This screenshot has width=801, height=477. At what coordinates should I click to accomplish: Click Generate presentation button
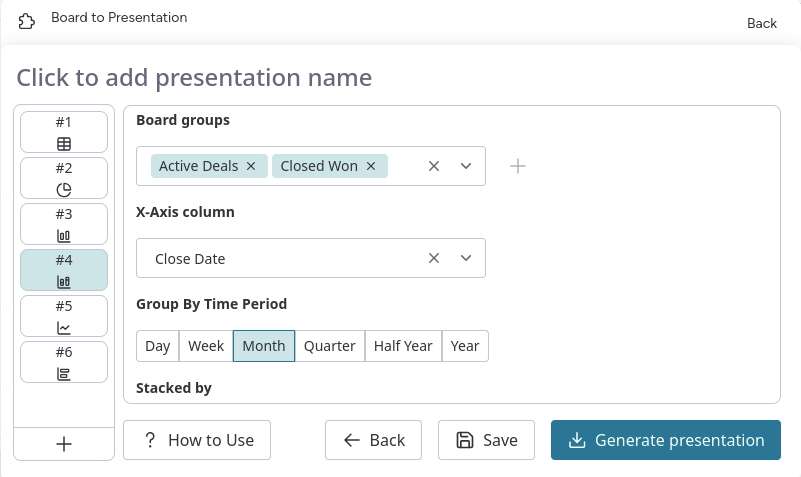(665, 440)
